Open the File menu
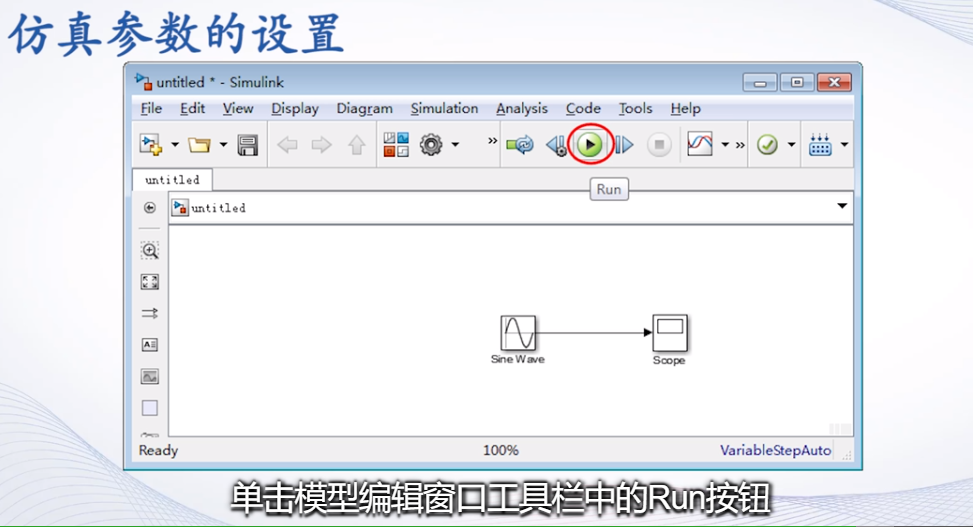The width and height of the screenshot is (973, 527). 151,109
